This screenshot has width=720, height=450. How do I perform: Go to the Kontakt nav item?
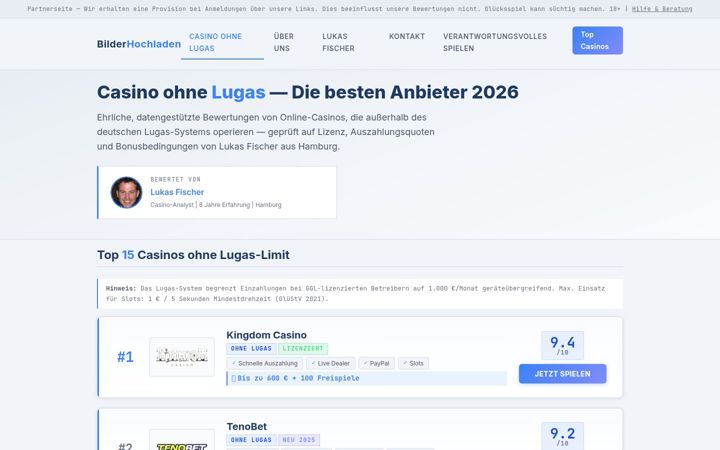(407, 36)
